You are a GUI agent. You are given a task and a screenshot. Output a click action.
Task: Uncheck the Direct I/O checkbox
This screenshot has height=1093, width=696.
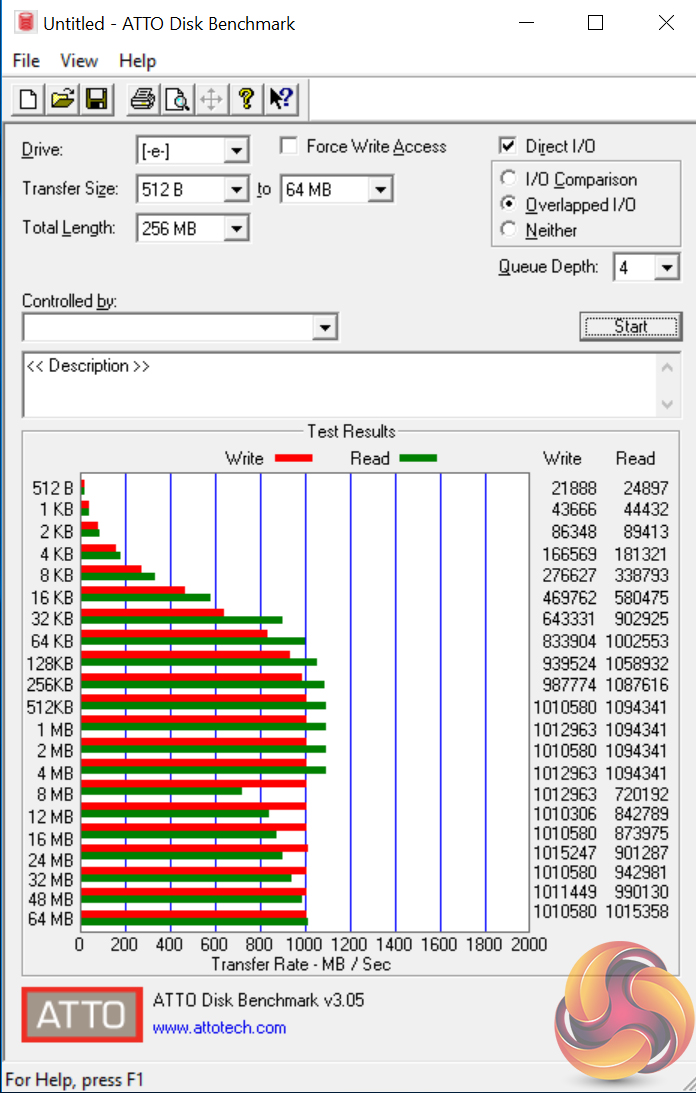pyautogui.click(x=508, y=146)
